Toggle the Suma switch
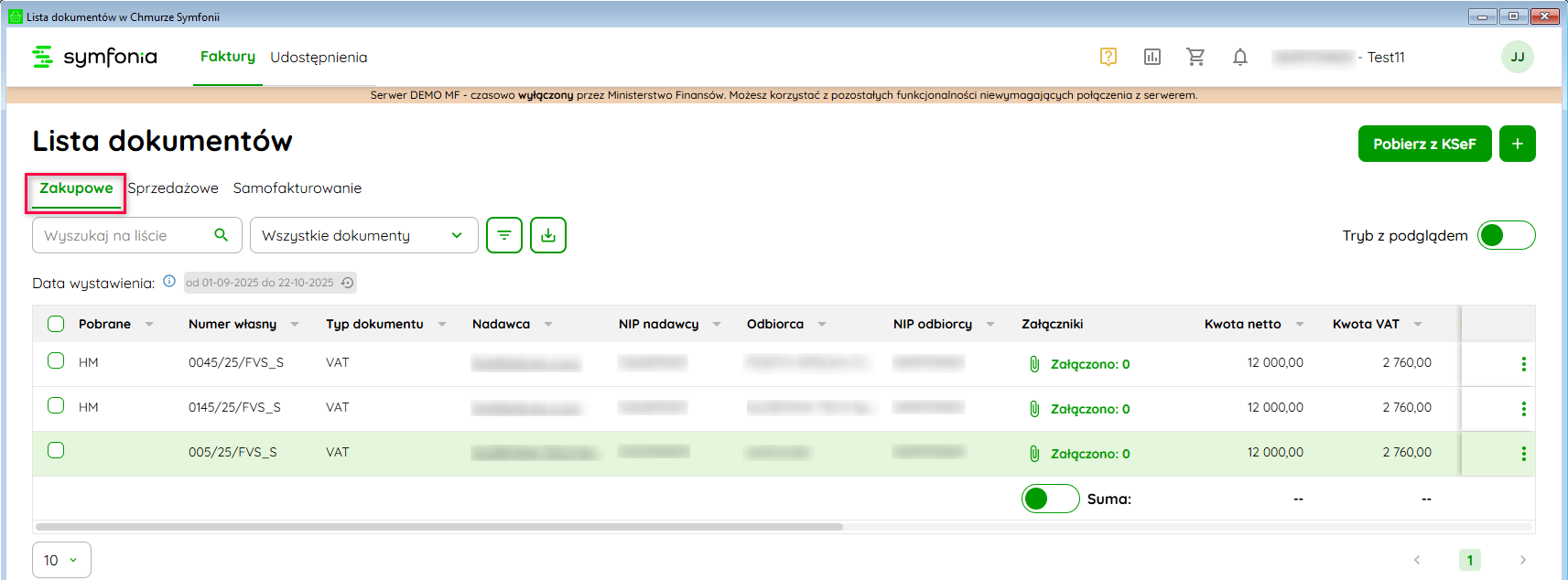 tap(1050, 499)
